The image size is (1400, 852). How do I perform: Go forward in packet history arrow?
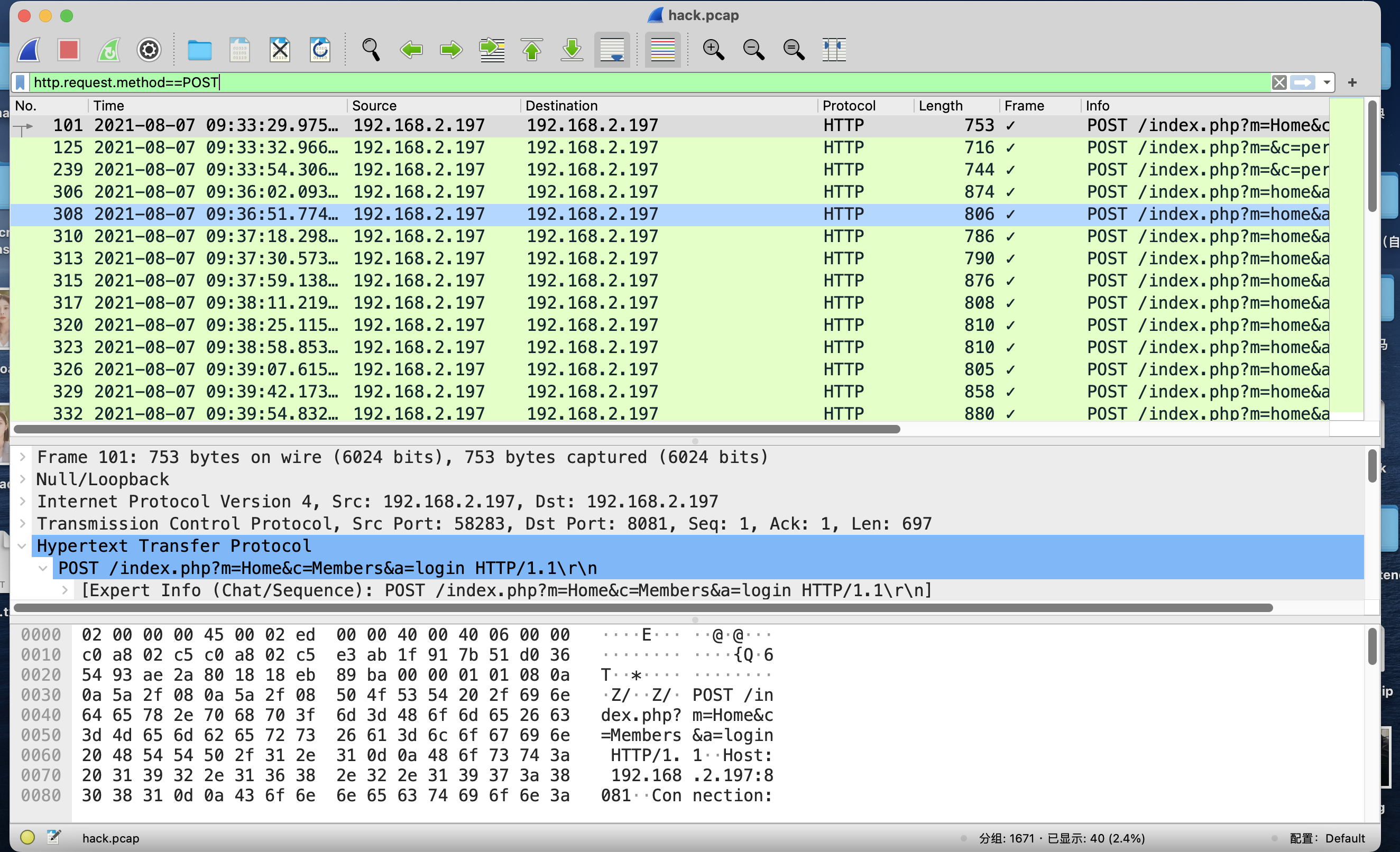pyautogui.click(x=451, y=50)
